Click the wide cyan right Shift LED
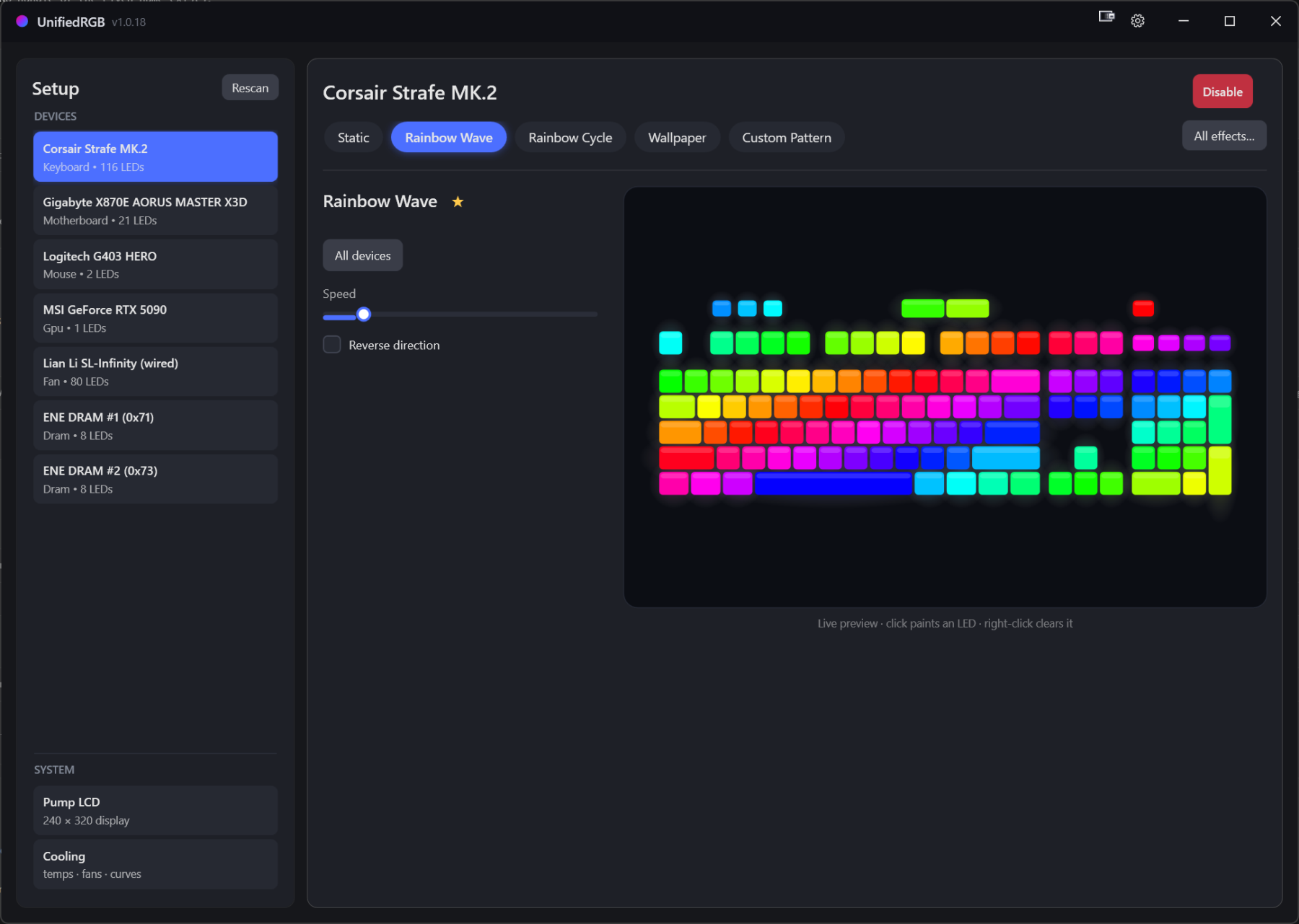Image resolution: width=1299 pixels, height=924 pixels. click(x=1005, y=457)
